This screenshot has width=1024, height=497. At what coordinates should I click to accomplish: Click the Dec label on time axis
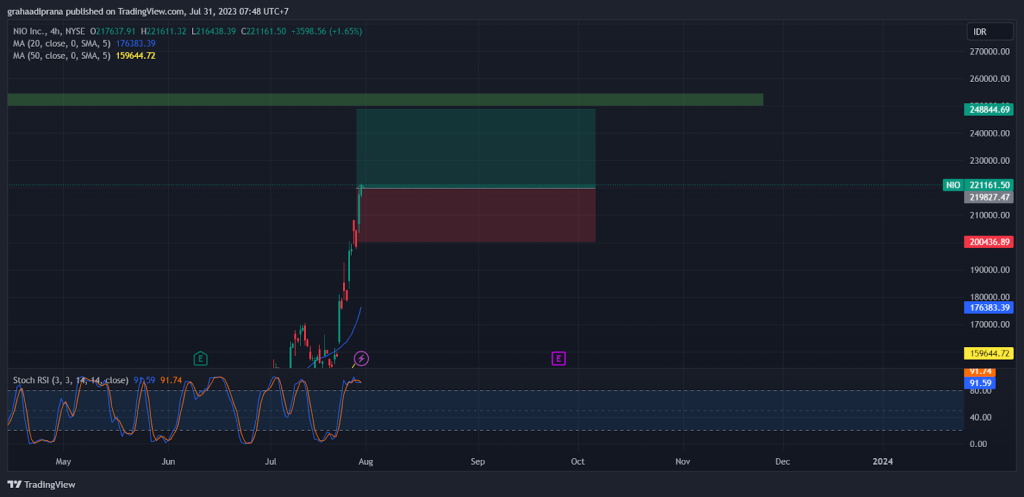coord(782,462)
